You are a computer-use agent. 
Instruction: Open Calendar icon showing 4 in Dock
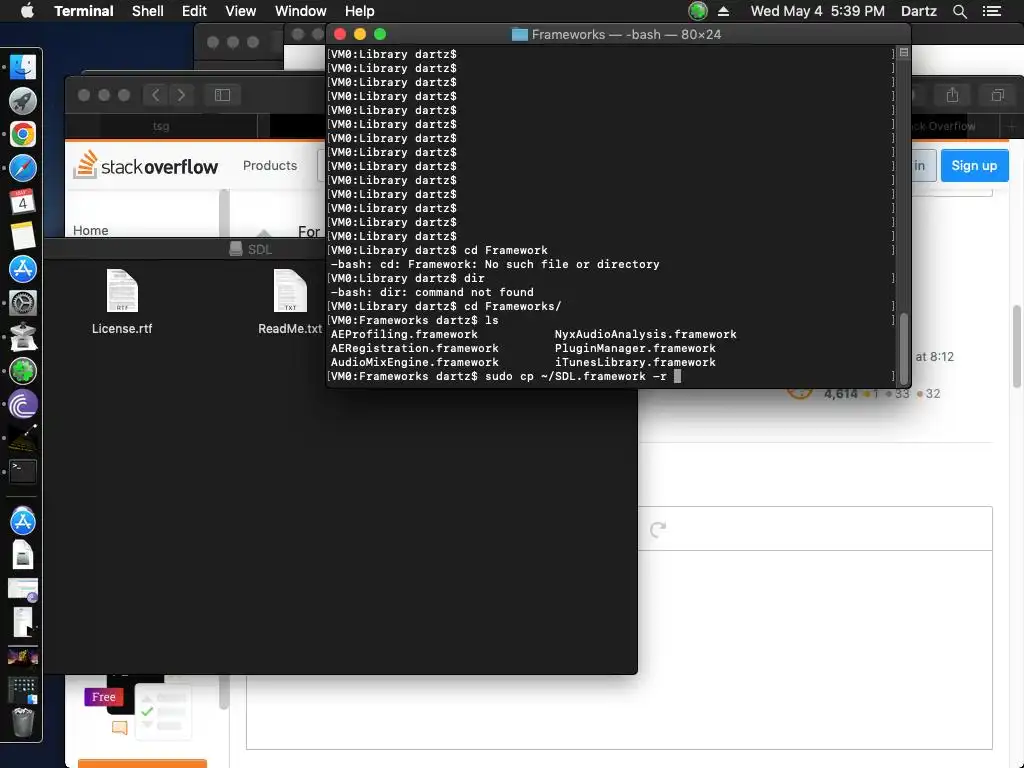(23, 202)
